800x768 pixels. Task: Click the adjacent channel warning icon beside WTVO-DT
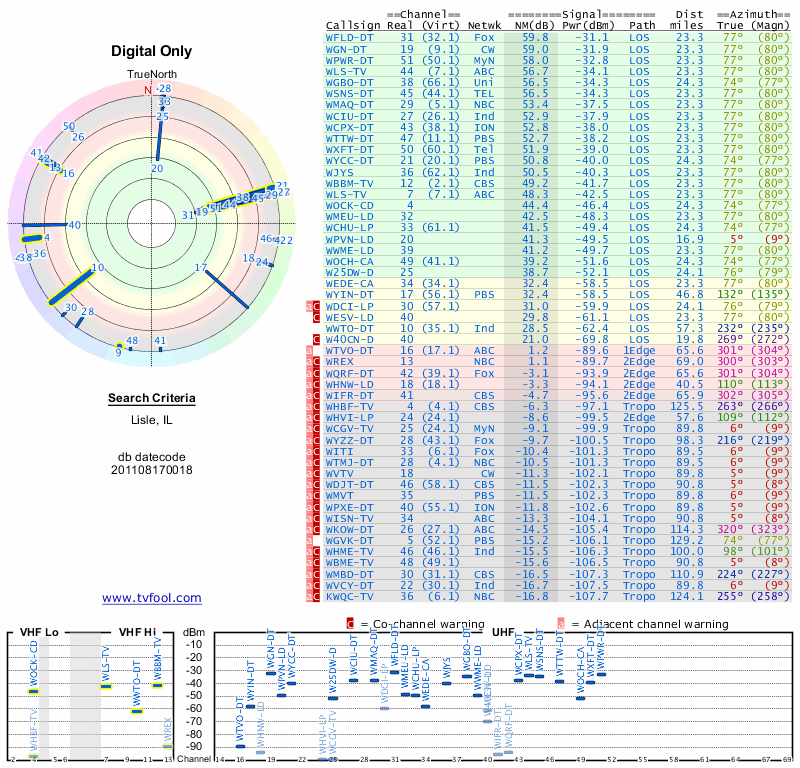click(308, 350)
